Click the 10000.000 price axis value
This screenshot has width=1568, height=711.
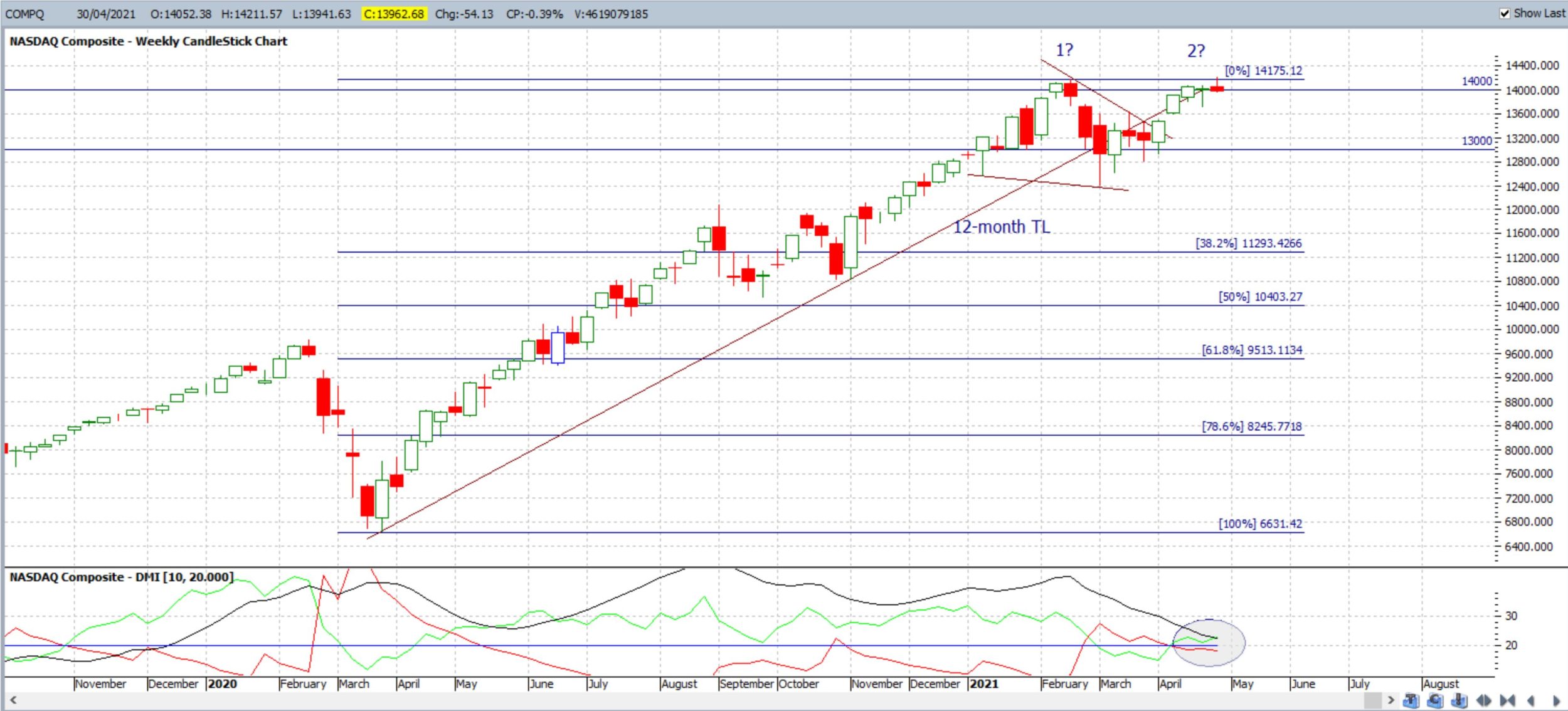1532,329
